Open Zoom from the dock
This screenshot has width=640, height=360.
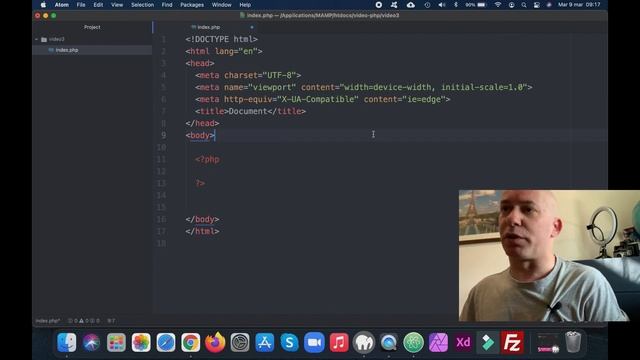tap(314, 342)
